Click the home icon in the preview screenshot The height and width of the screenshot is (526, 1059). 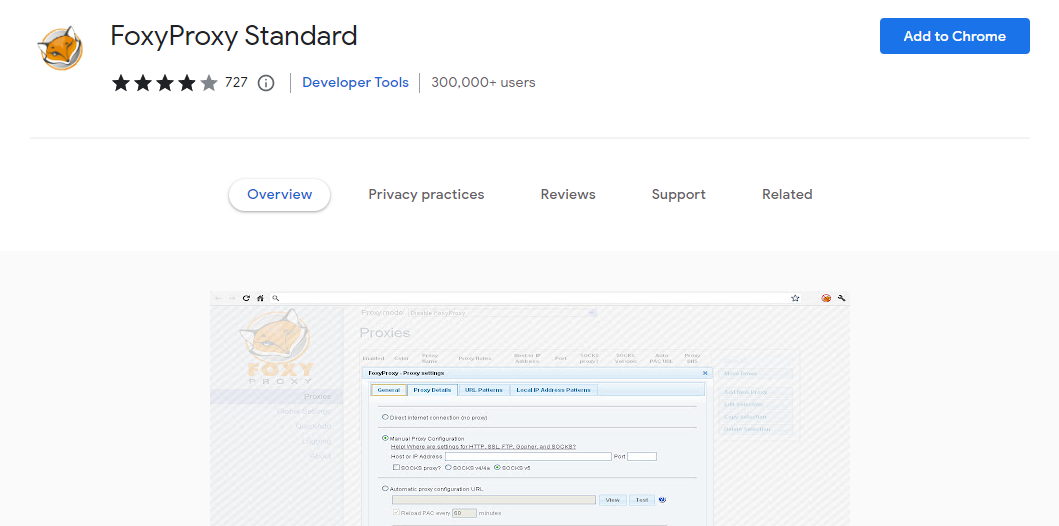260,298
